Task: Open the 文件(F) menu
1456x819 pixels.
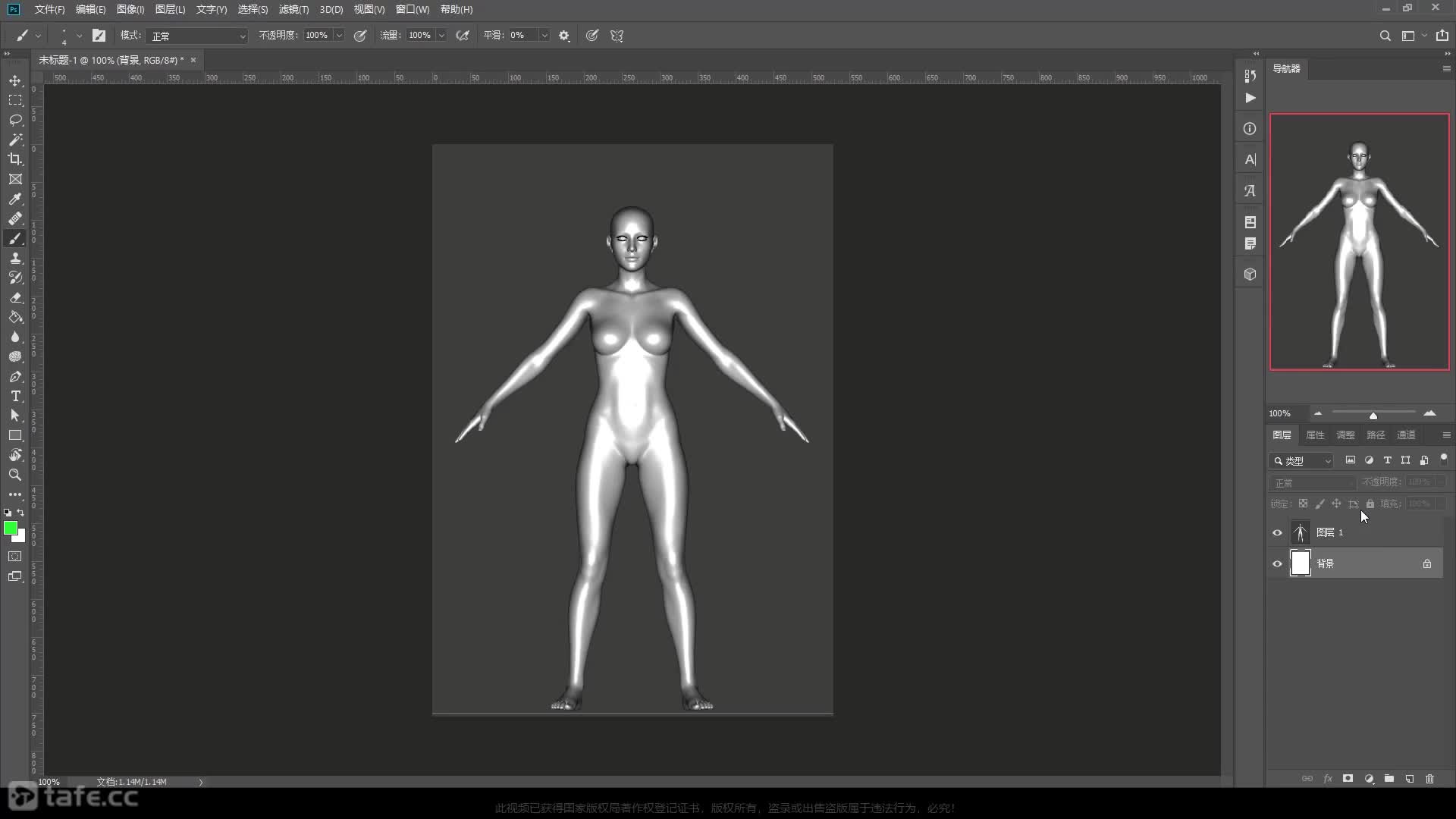Action: click(49, 9)
